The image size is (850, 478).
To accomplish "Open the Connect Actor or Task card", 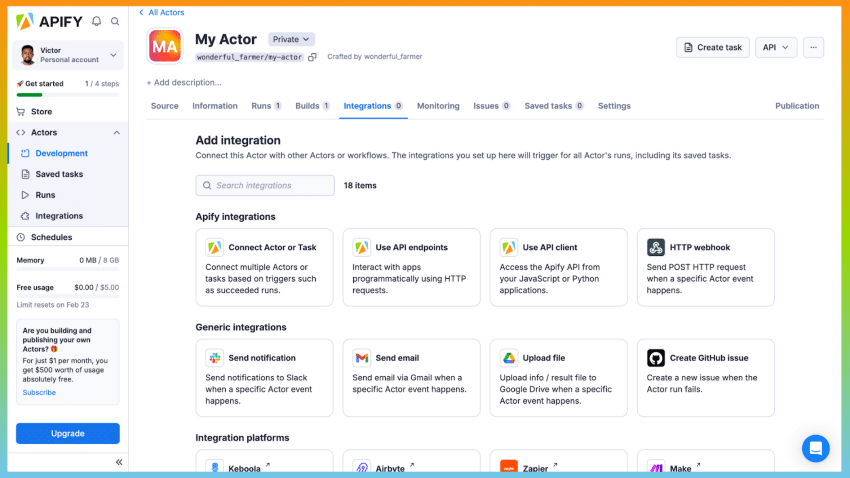I will pos(265,267).
